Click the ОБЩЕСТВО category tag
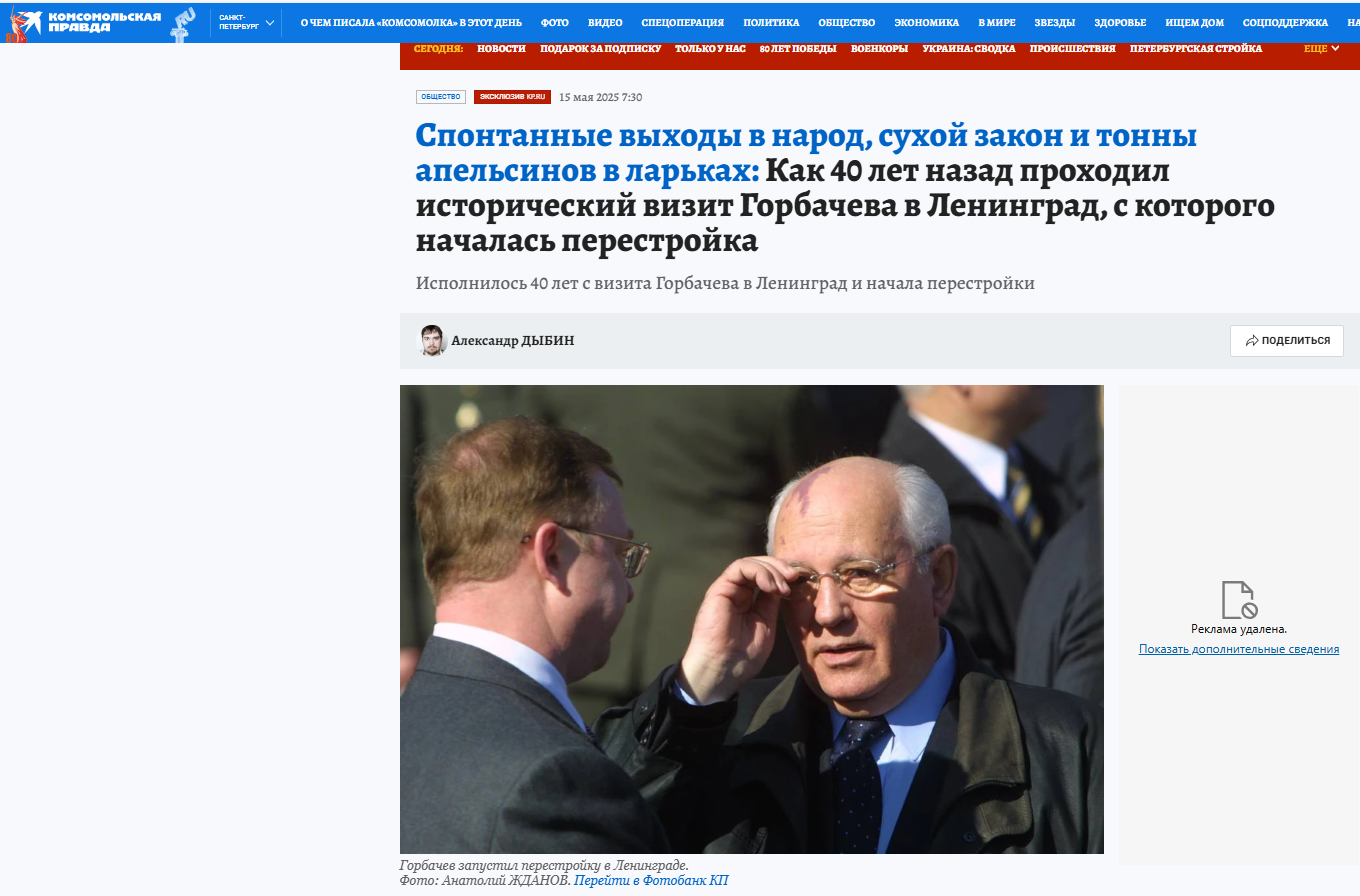The width and height of the screenshot is (1360, 896). (441, 97)
